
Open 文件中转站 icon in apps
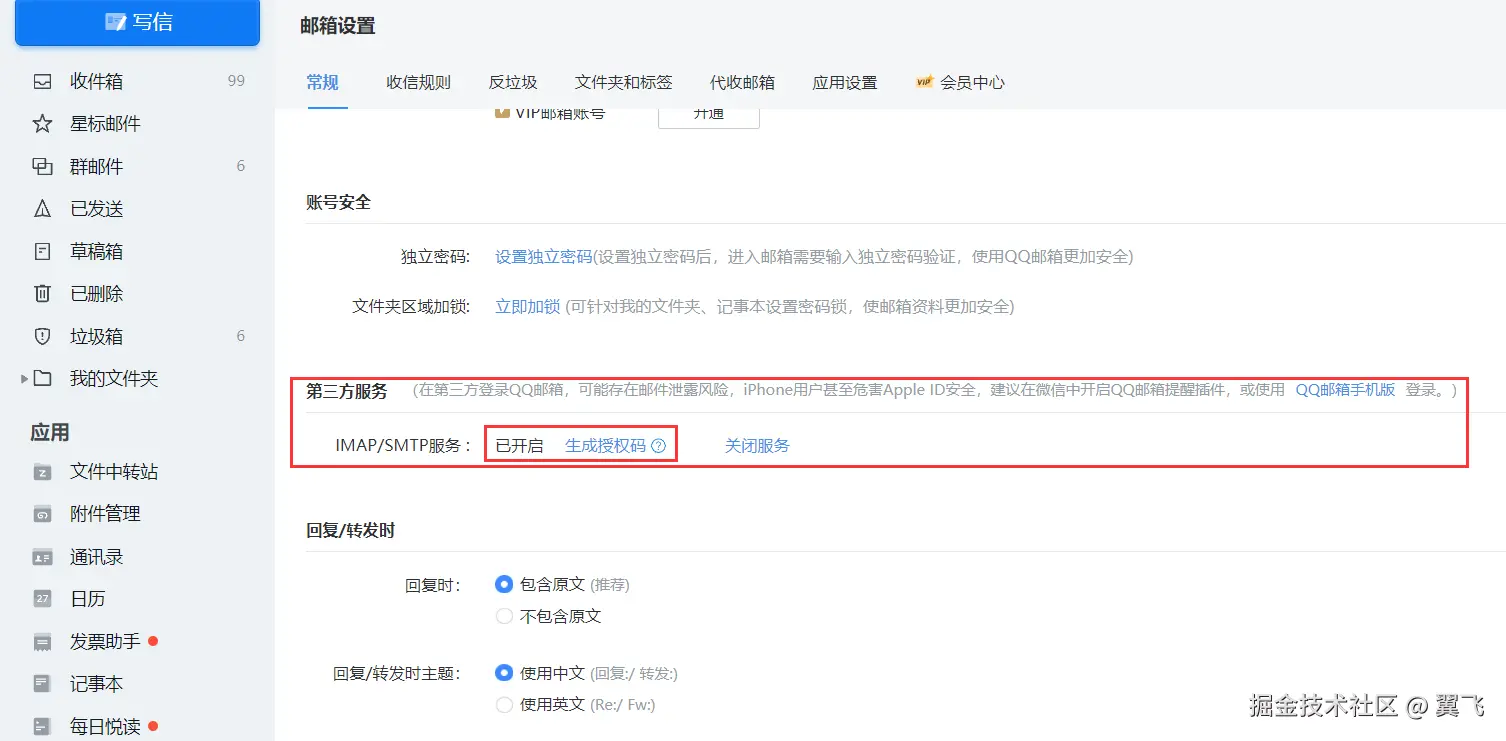[x=42, y=472]
